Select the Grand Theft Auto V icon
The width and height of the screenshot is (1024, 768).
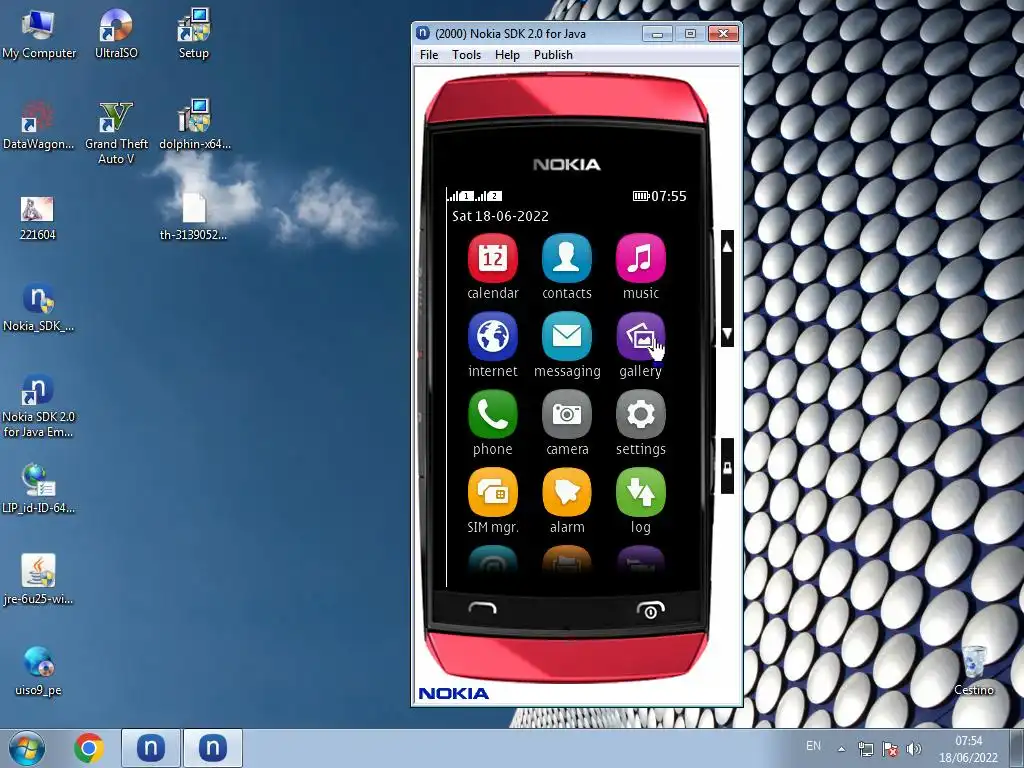click(116, 133)
